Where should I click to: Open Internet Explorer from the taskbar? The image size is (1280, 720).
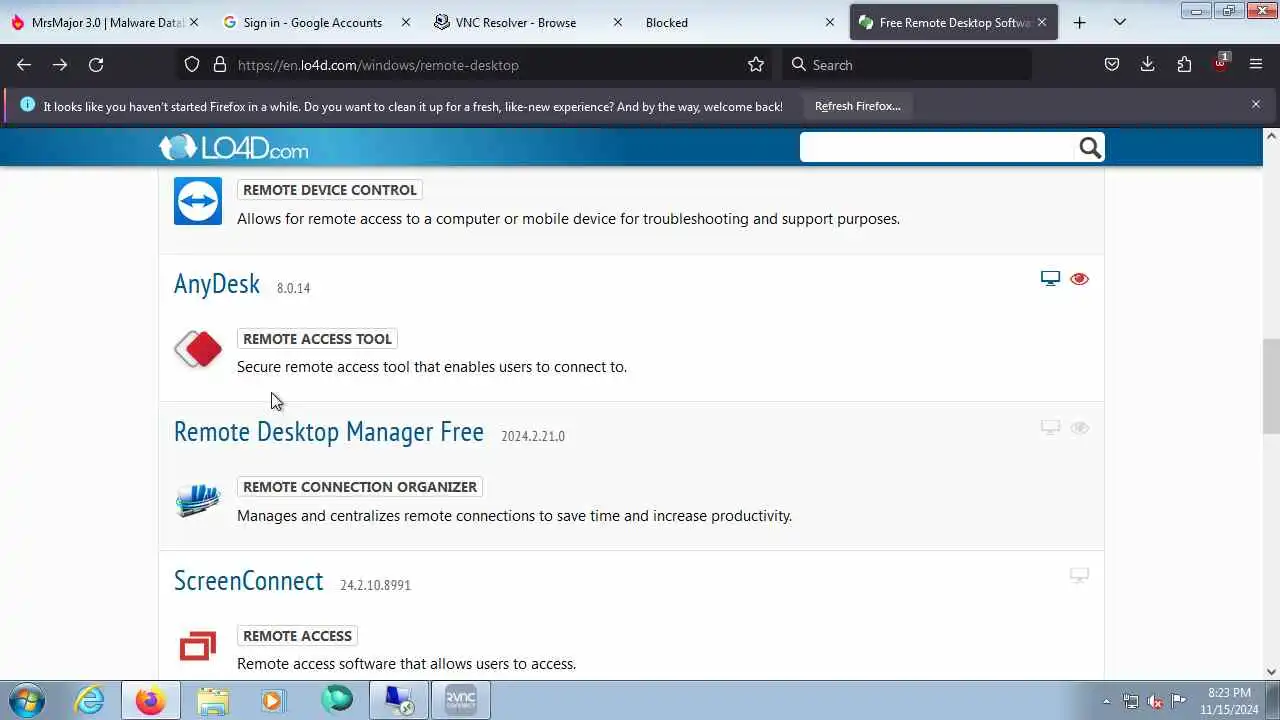point(90,700)
